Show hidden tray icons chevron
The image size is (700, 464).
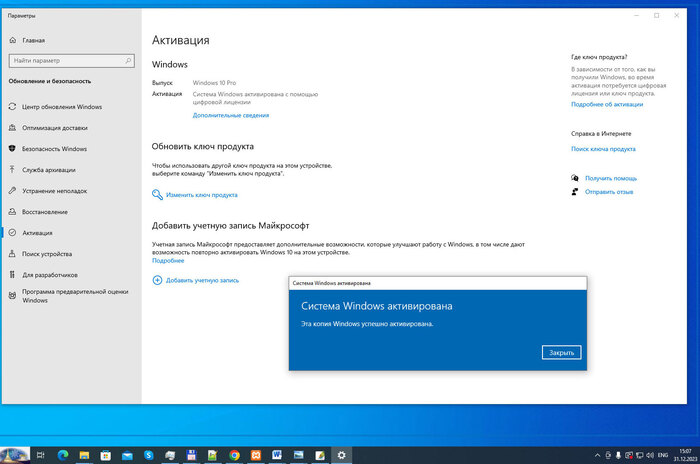tap(597, 456)
